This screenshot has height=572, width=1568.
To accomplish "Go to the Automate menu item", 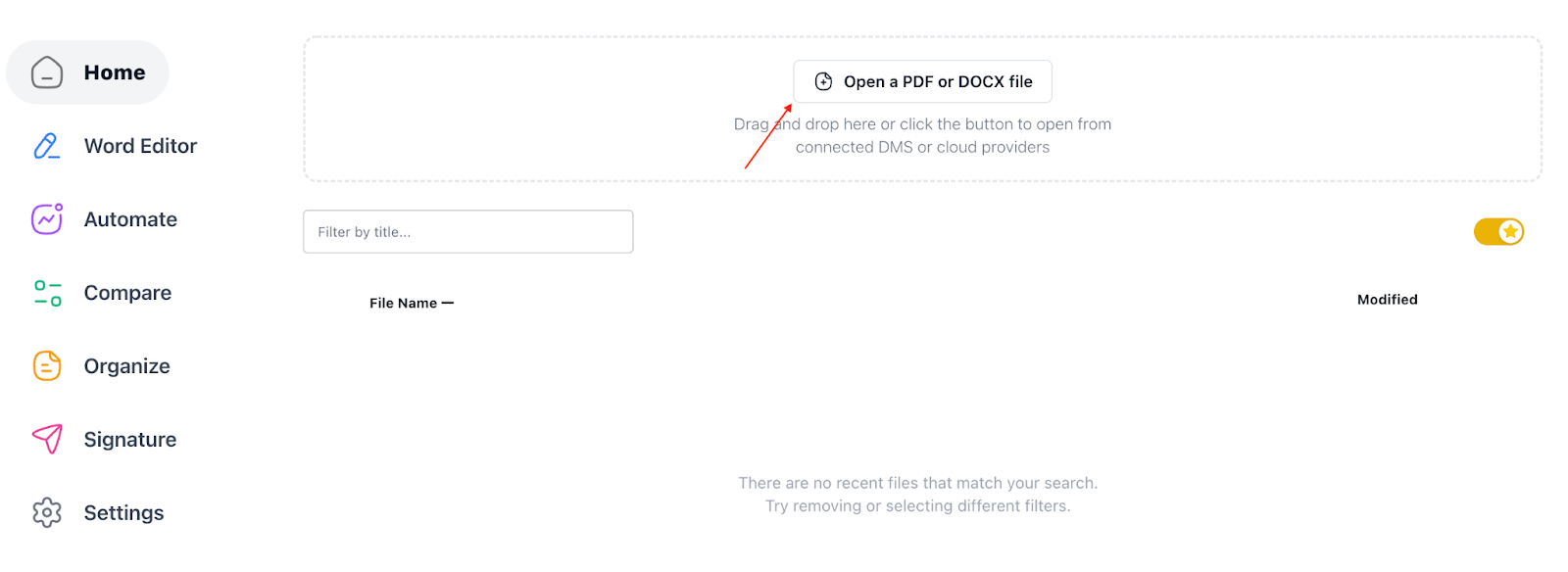I will click(x=130, y=219).
